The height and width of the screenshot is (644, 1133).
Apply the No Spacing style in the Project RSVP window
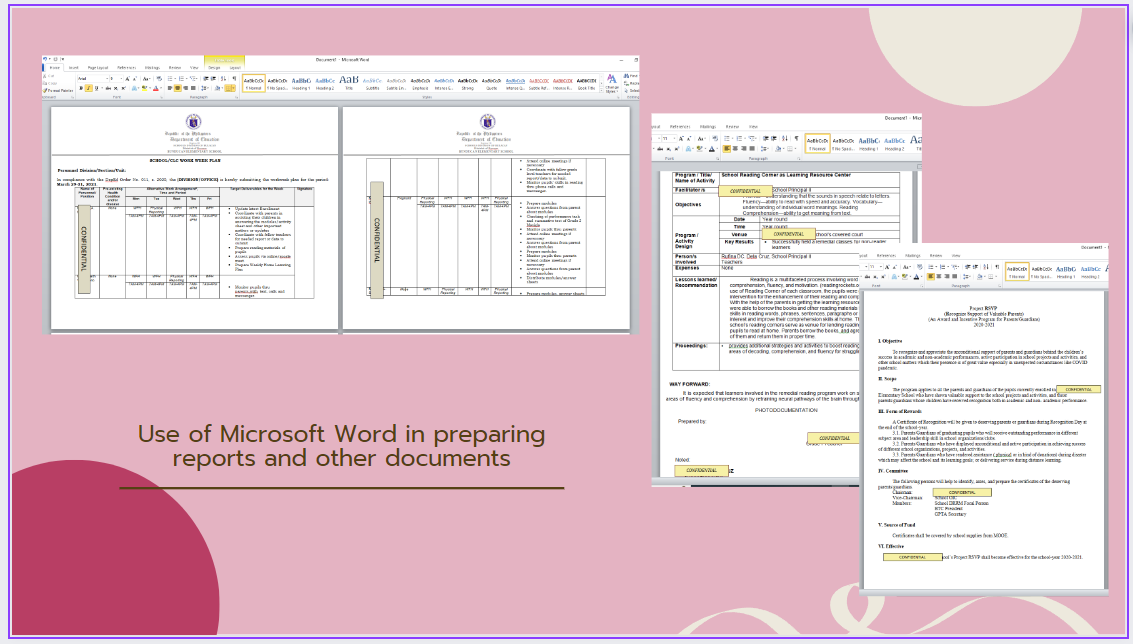pos(1041,272)
